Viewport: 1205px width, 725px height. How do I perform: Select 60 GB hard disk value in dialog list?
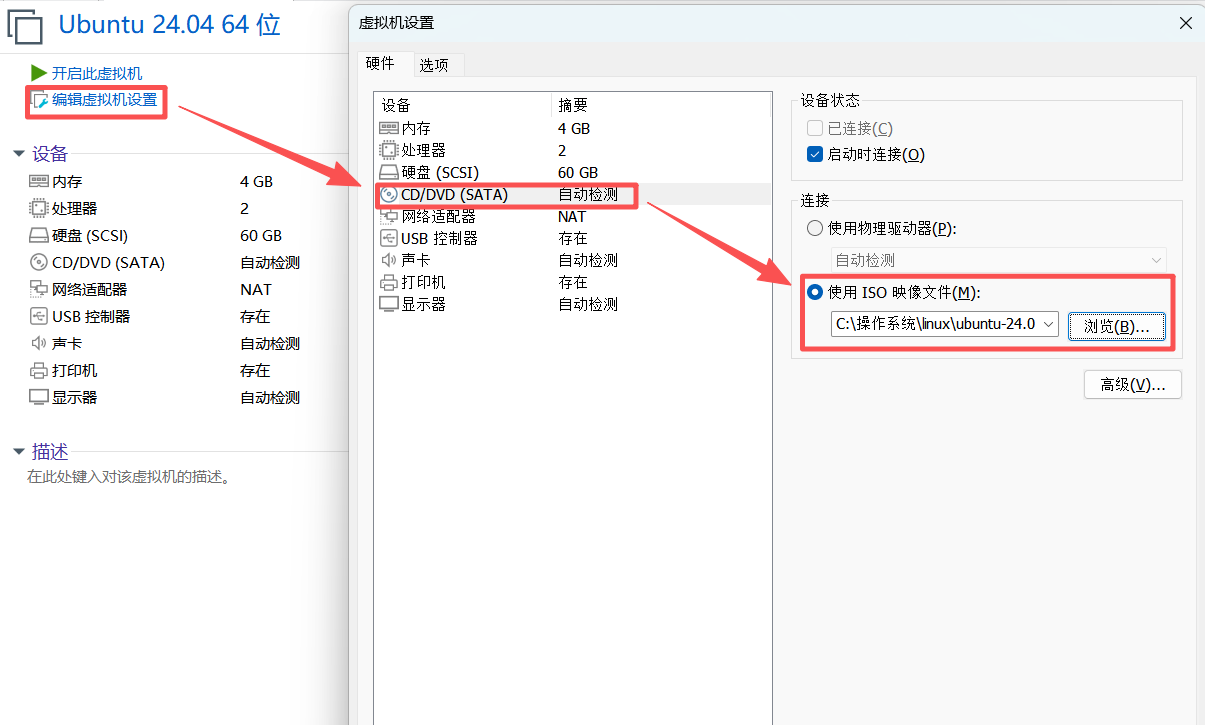pyautogui.click(x=578, y=172)
